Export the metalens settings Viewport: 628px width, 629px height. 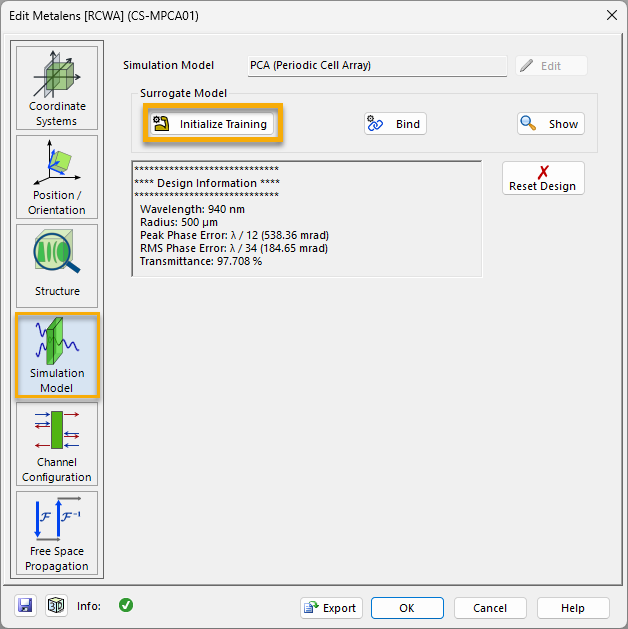click(331, 608)
